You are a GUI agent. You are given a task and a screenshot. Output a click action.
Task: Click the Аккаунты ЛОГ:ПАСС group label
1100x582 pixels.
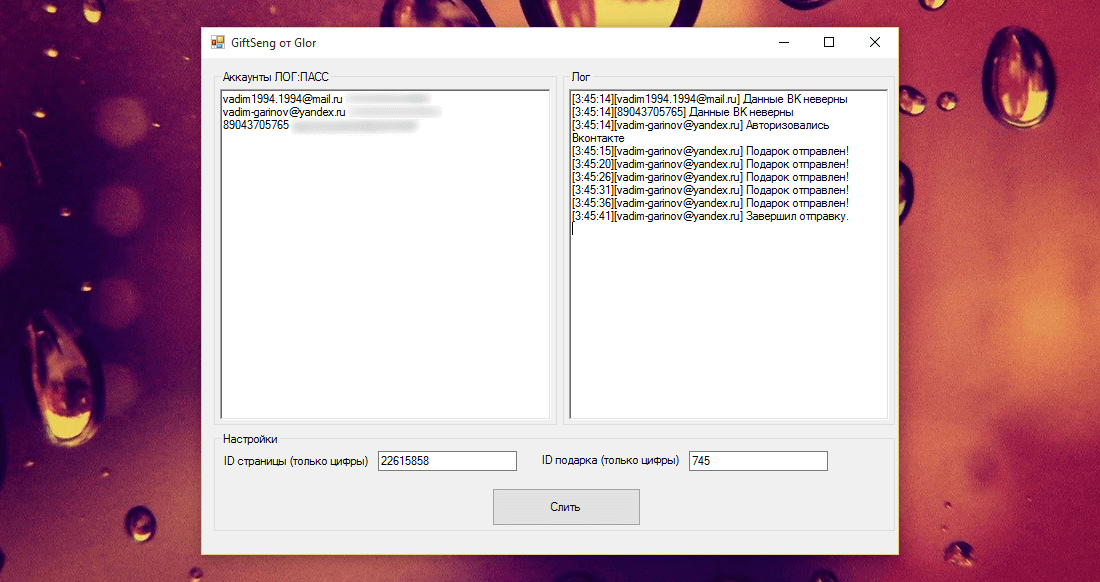[x=276, y=77]
